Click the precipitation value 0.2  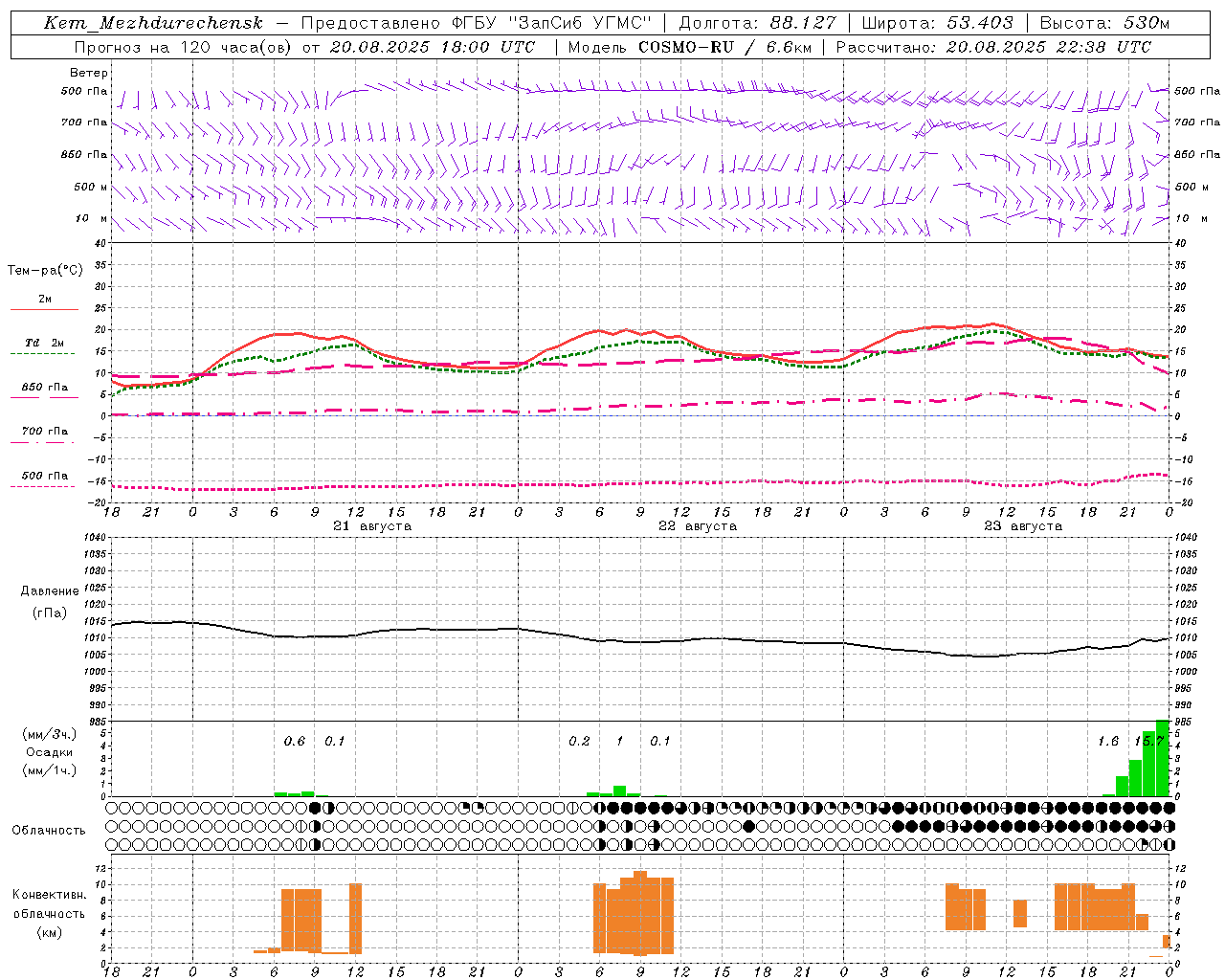pos(579,742)
